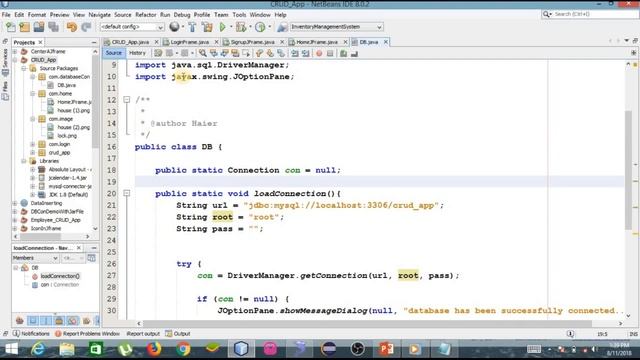Click the Stop Macro Recording icon
The width and height of the screenshot is (640, 360).
(330, 53)
